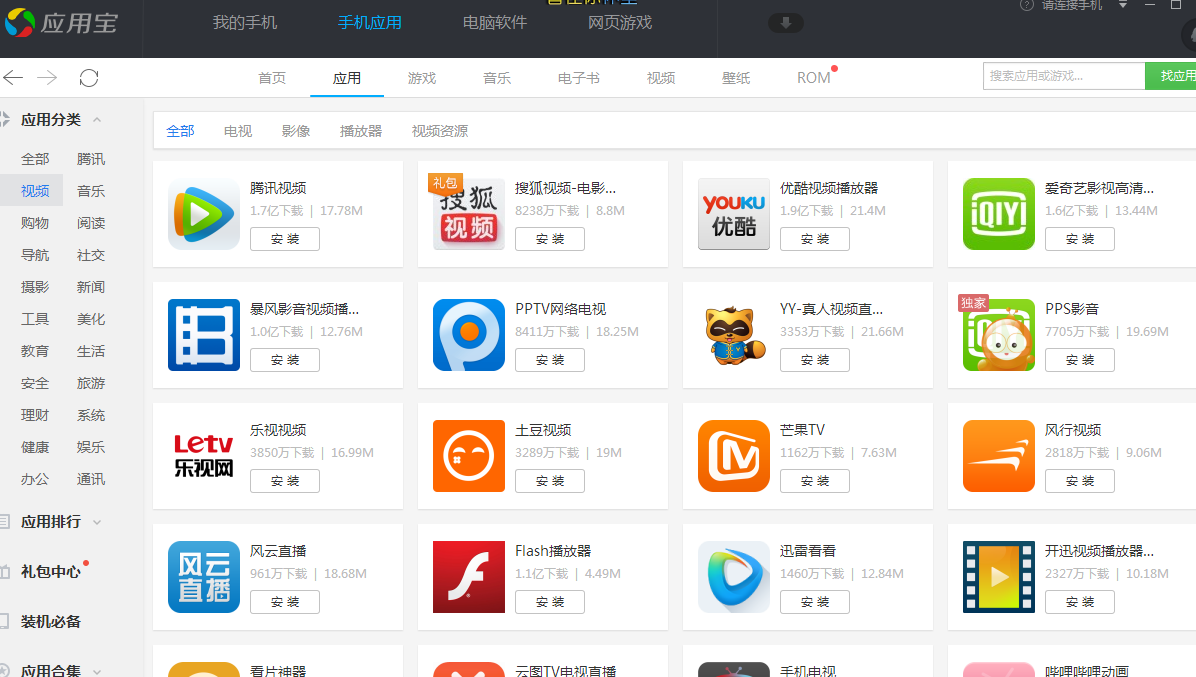Screen dimensions: 1196x677
Task: Open 迅雷看看 app icon
Action: coord(734,577)
